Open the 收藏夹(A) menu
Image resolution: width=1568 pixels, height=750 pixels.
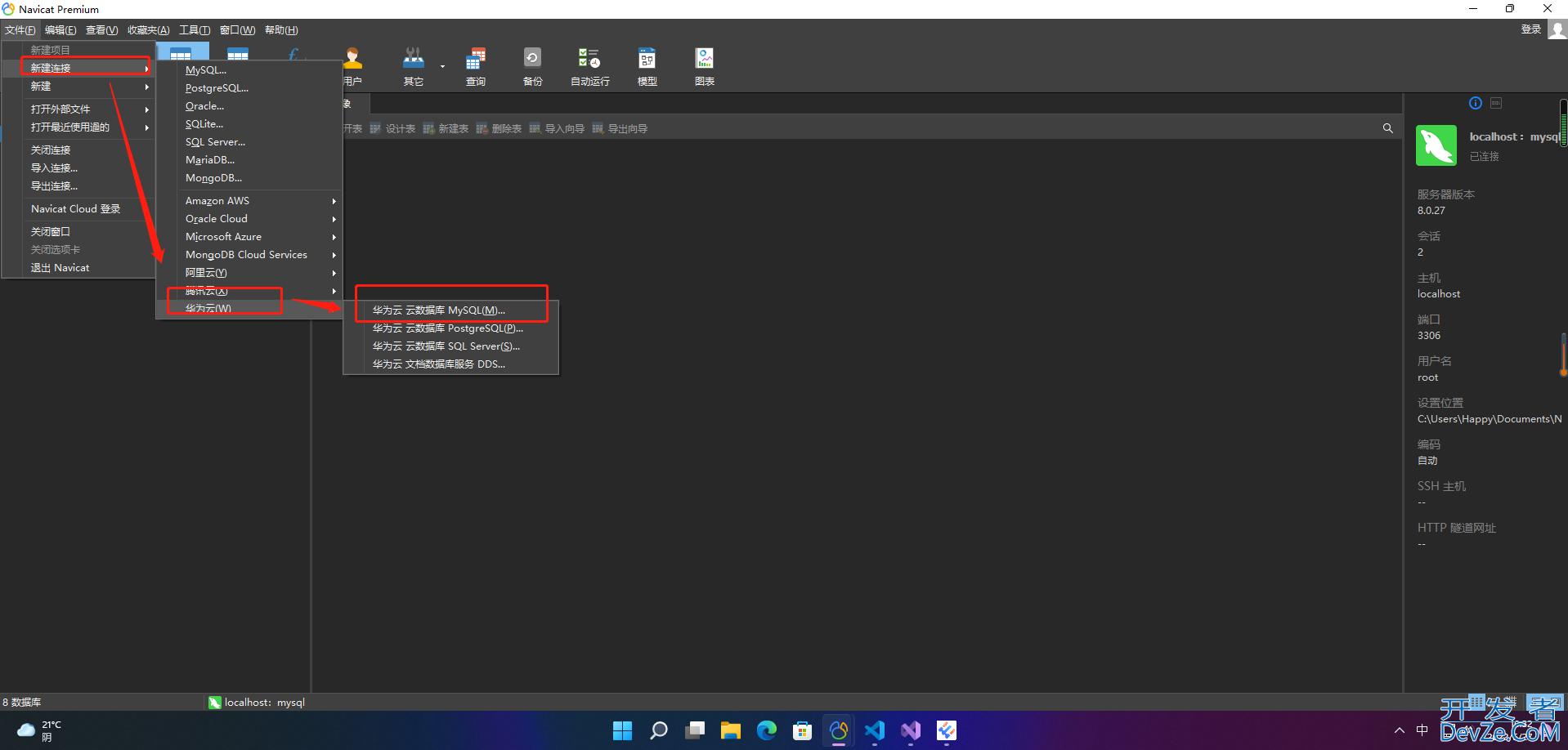tap(149, 30)
